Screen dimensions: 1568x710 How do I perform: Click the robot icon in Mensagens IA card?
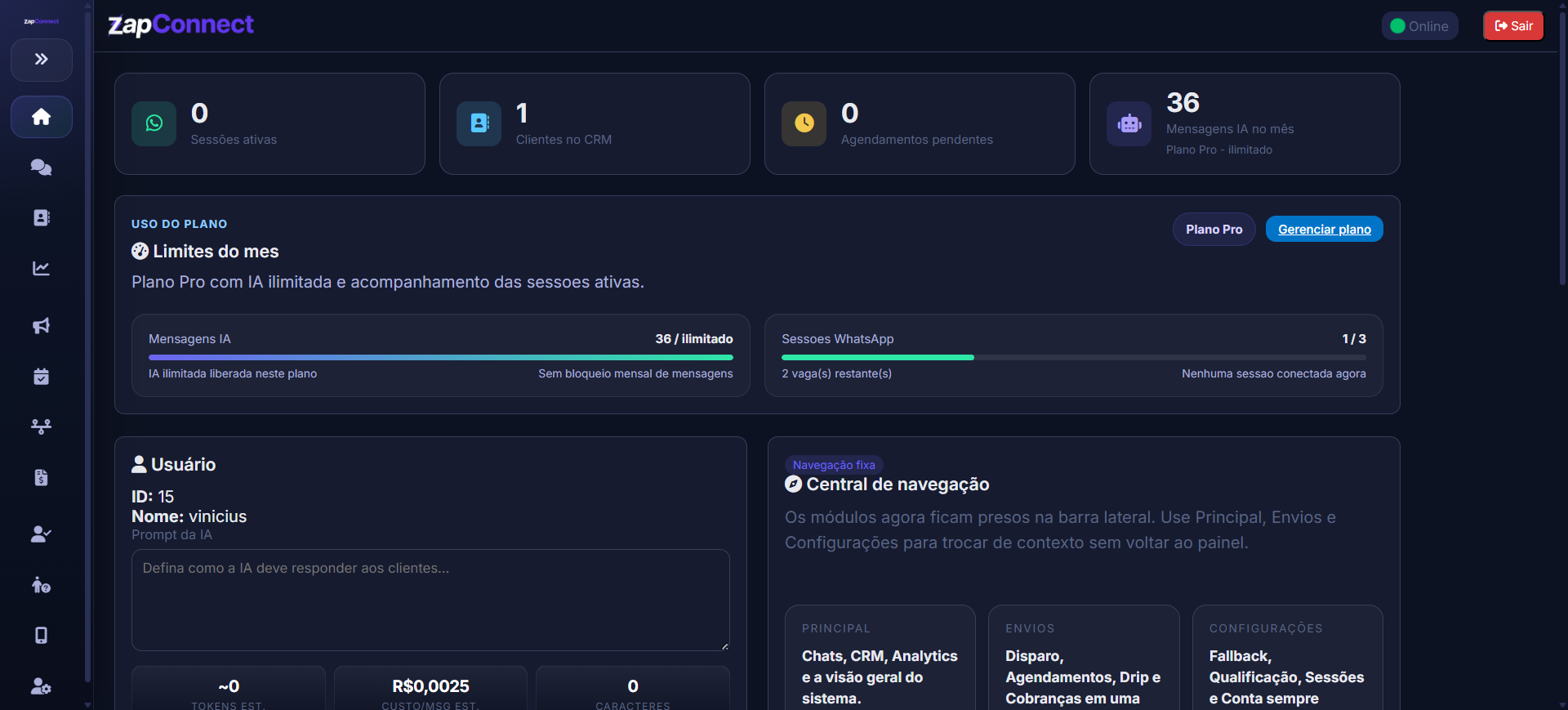(1129, 123)
